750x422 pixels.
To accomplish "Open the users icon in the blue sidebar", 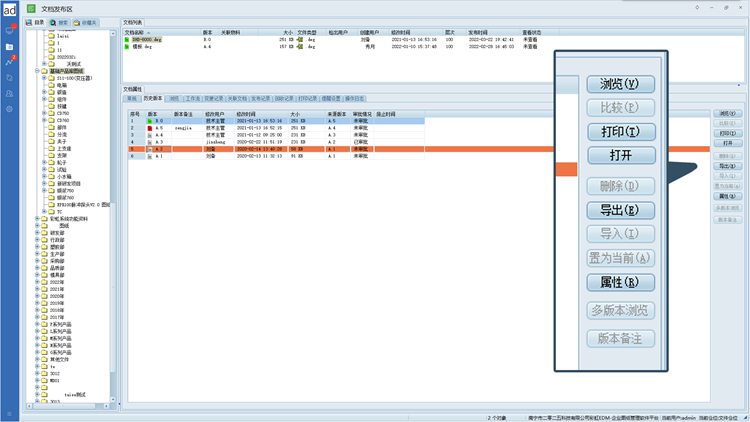I will point(9,92).
